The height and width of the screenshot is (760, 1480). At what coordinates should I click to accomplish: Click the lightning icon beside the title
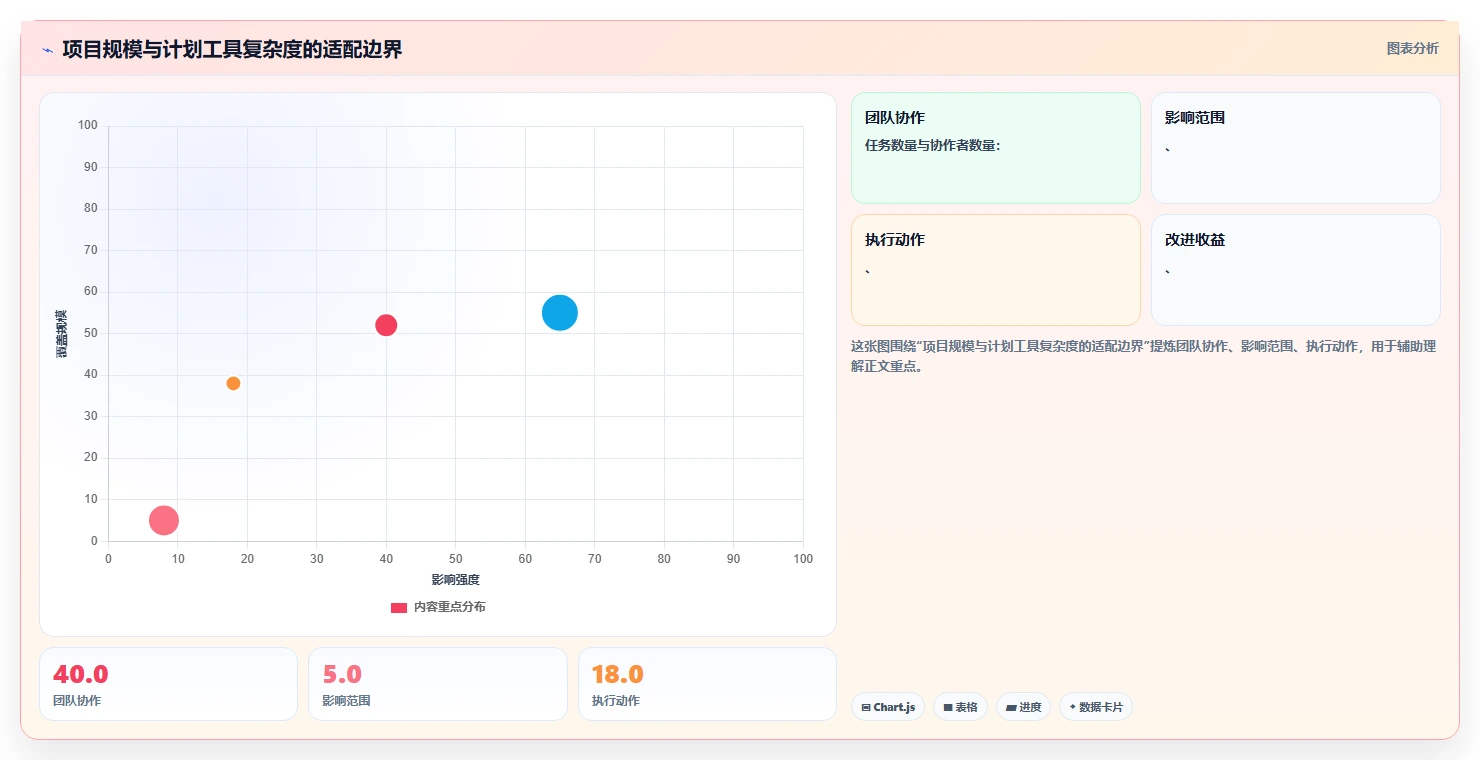point(48,50)
